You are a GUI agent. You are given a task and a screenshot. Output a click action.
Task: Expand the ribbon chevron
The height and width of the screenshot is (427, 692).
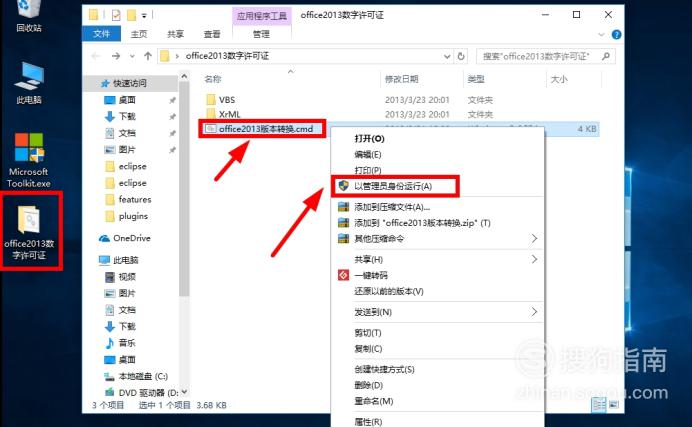tap(601, 34)
